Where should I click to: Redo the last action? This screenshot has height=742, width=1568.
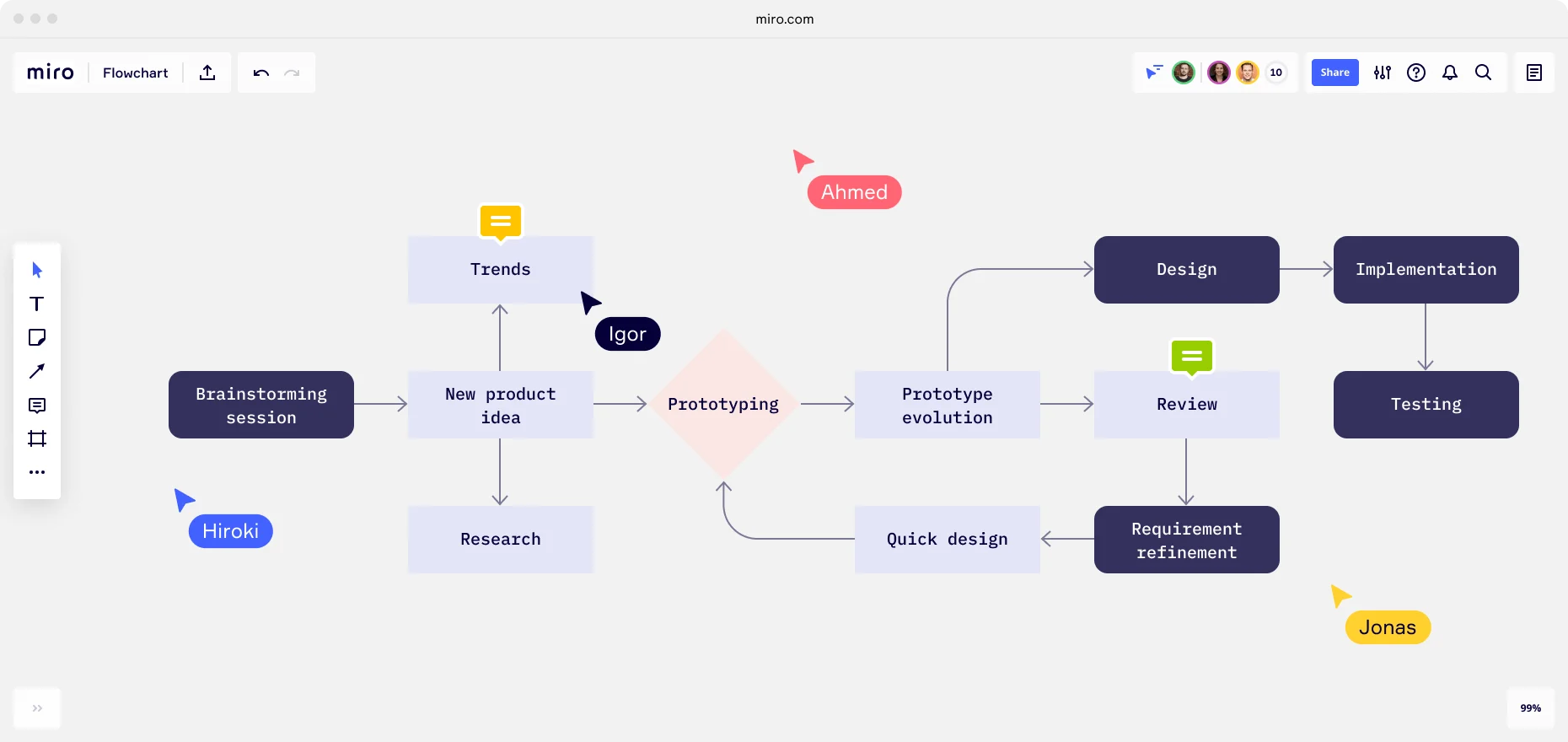click(292, 73)
